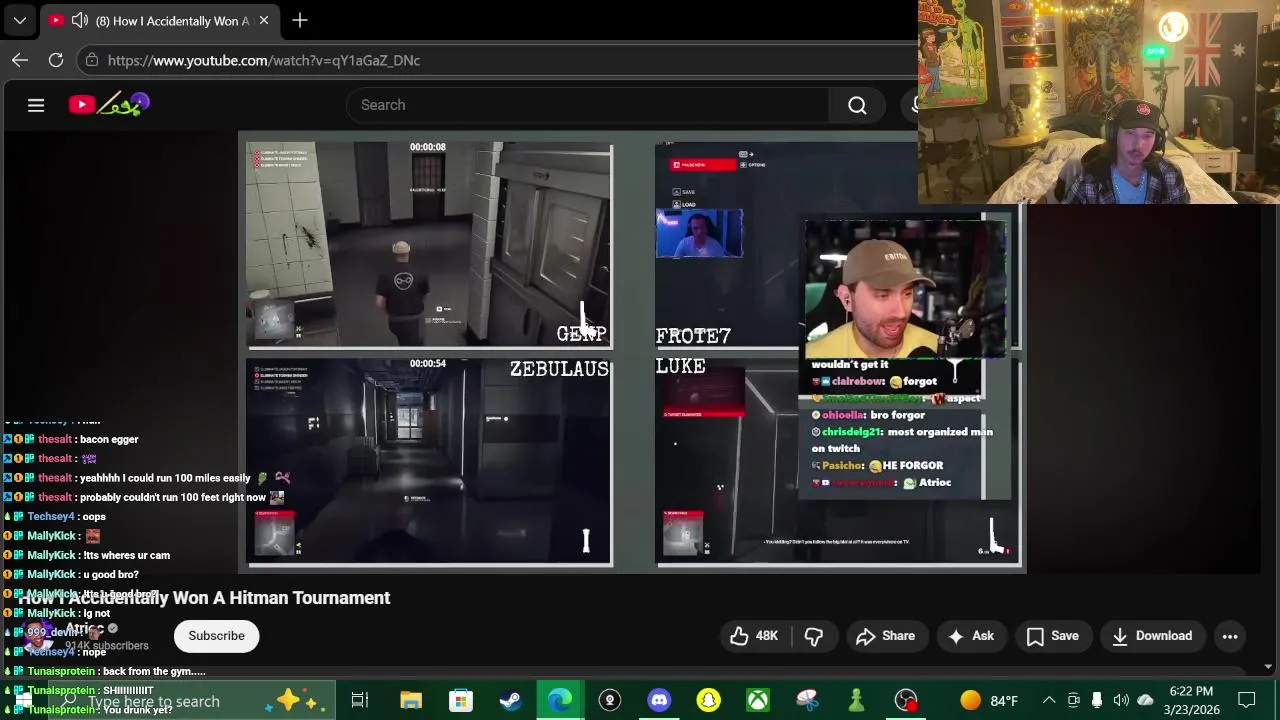Click chat message 'u good bro?'

(x=111, y=574)
